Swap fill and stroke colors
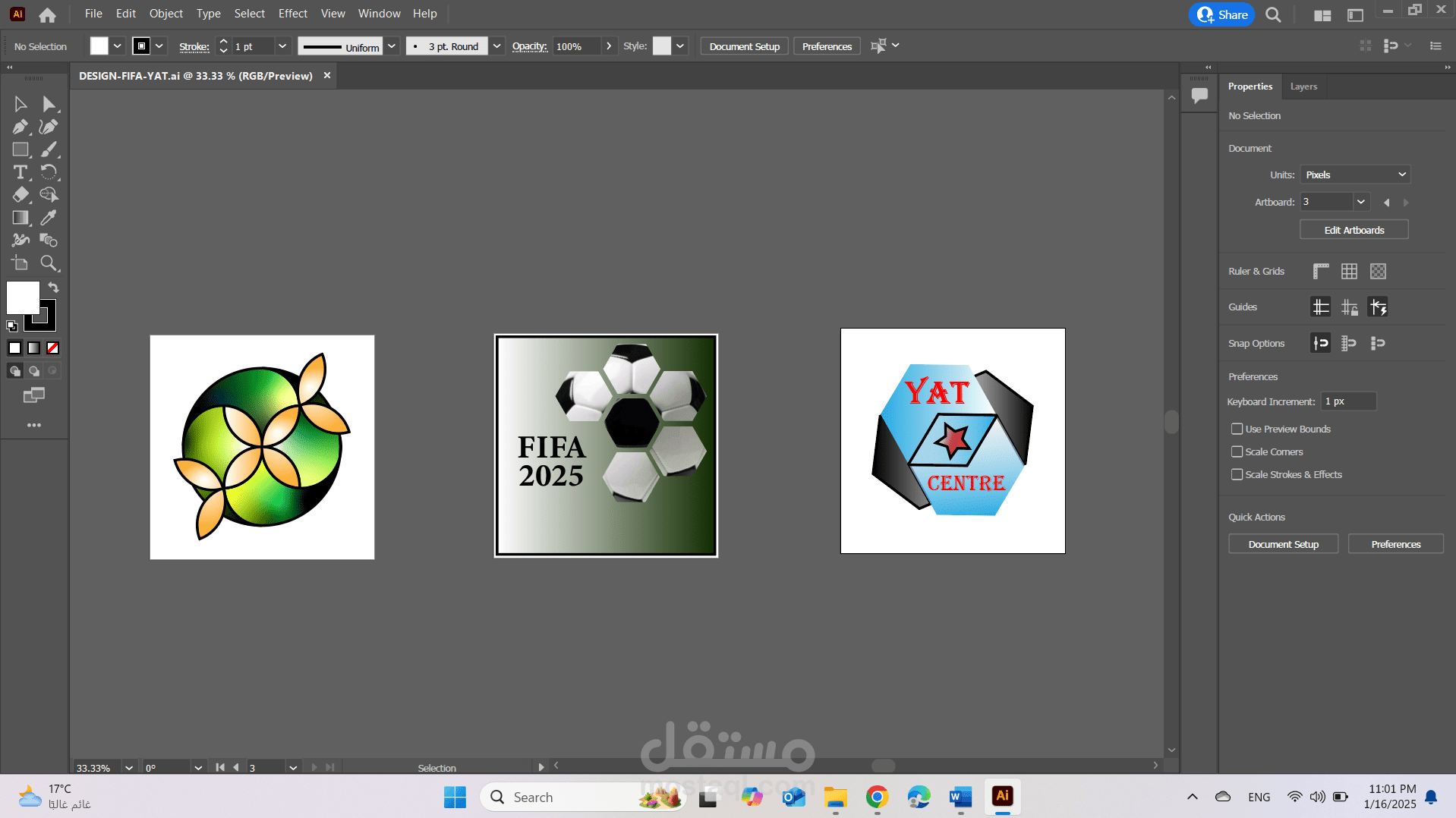The image size is (1456, 818). [x=53, y=288]
